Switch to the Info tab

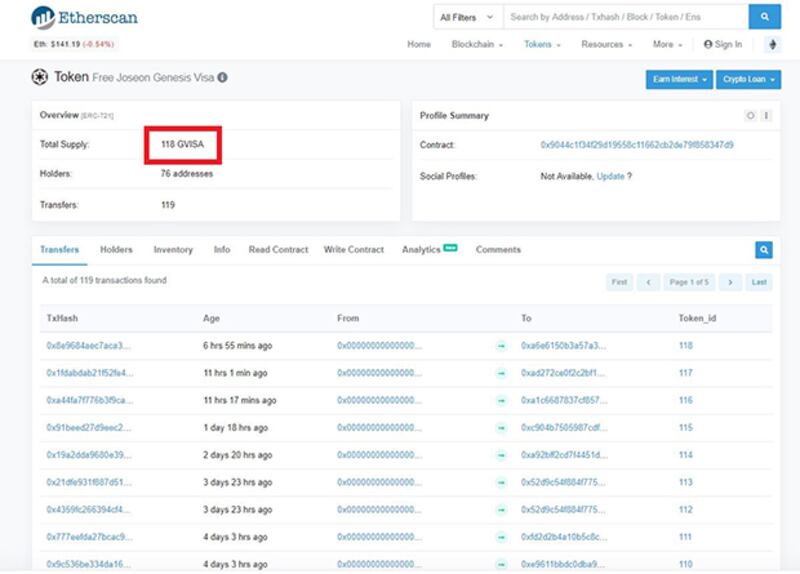(x=222, y=249)
